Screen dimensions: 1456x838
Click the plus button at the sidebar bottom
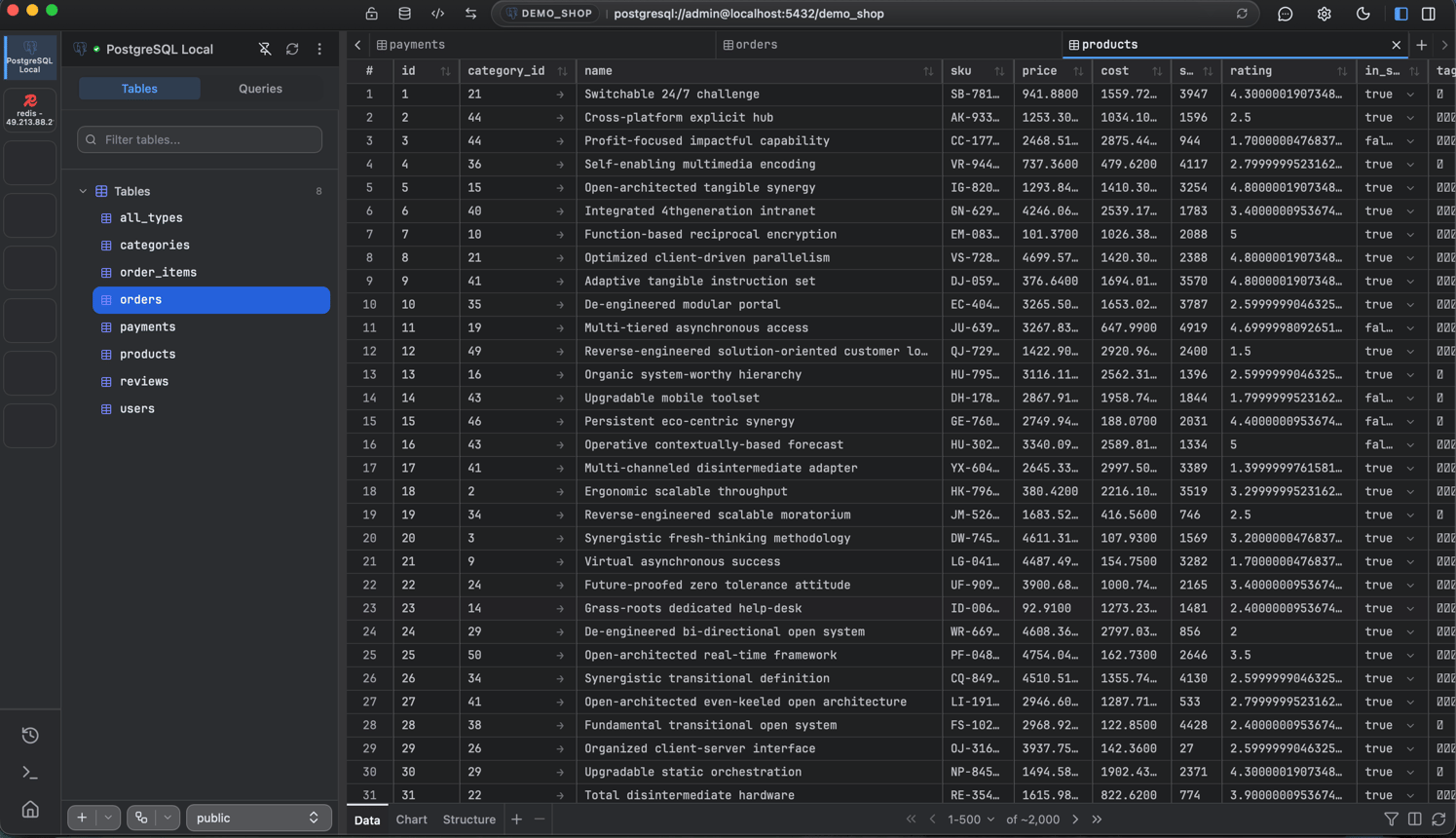point(82,818)
